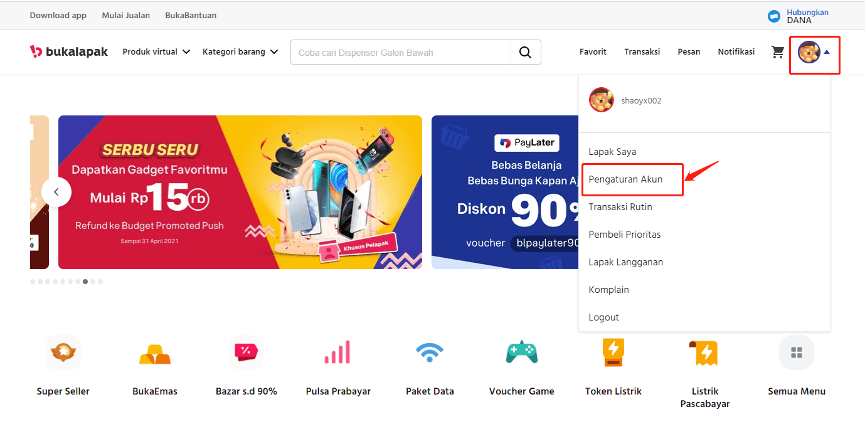Image resolution: width=866 pixels, height=424 pixels.
Task: Open the Token Listrik icon
Action: coord(613,353)
